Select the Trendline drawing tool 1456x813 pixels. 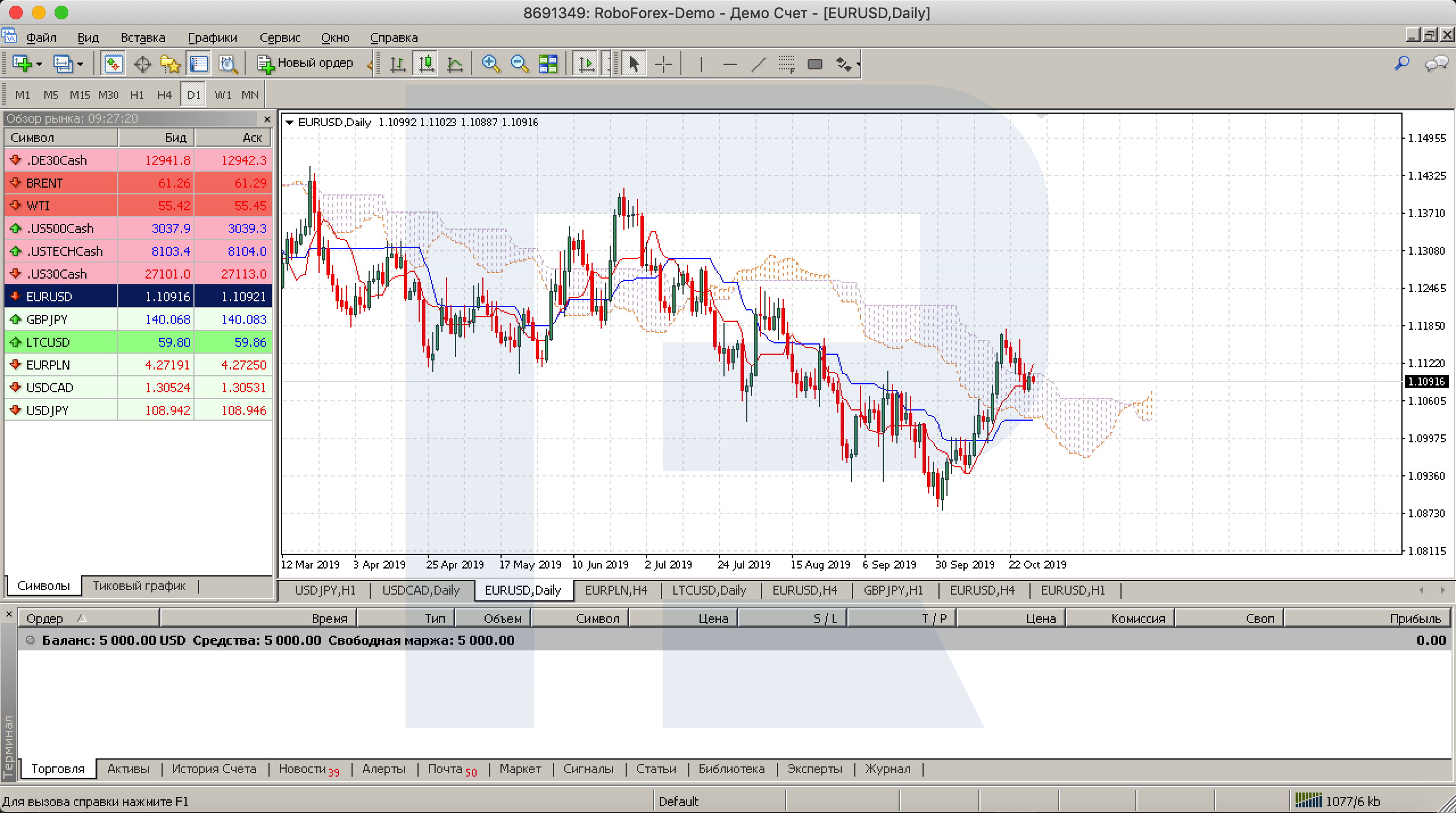coord(759,64)
